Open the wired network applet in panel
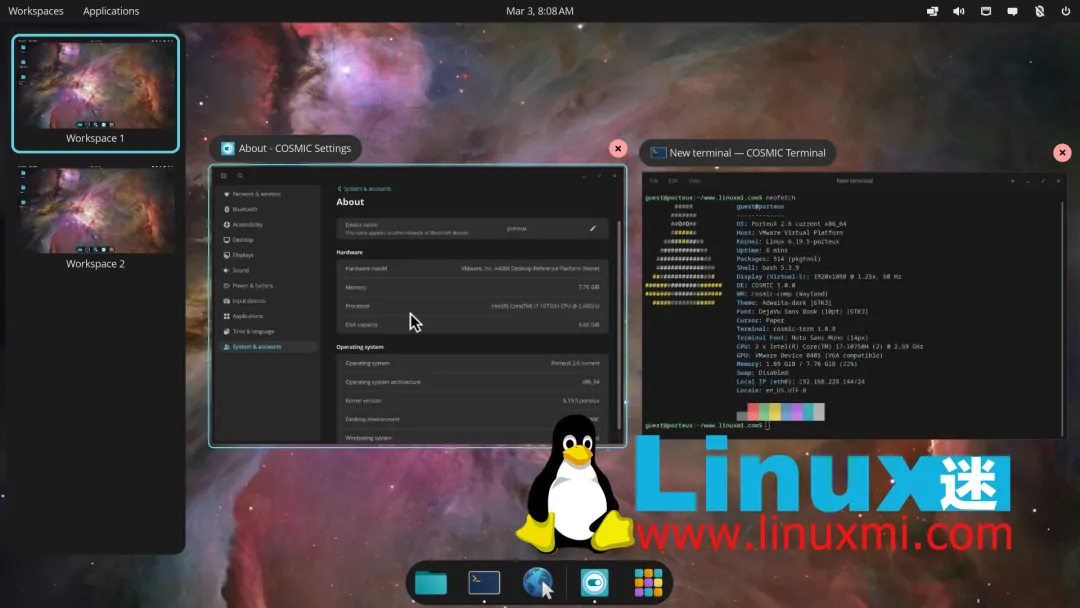This screenshot has width=1080, height=608. 986,11
